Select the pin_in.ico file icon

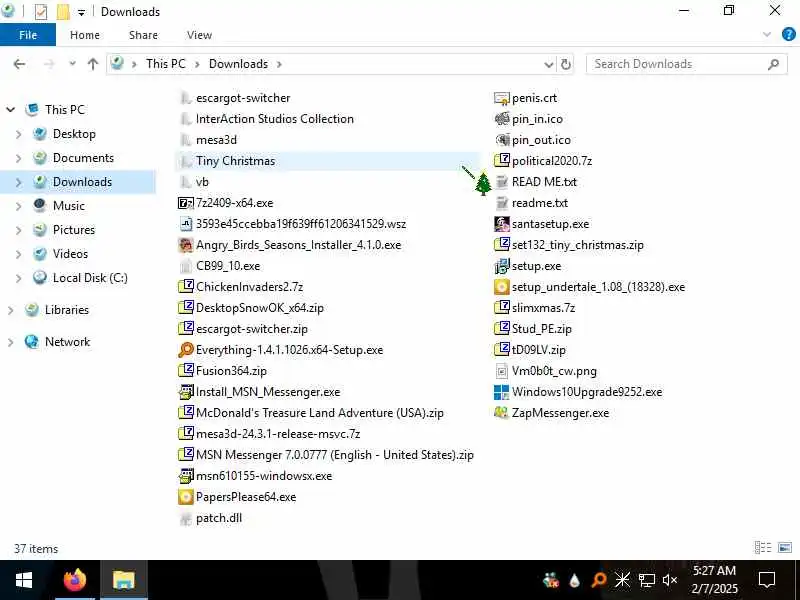502,119
